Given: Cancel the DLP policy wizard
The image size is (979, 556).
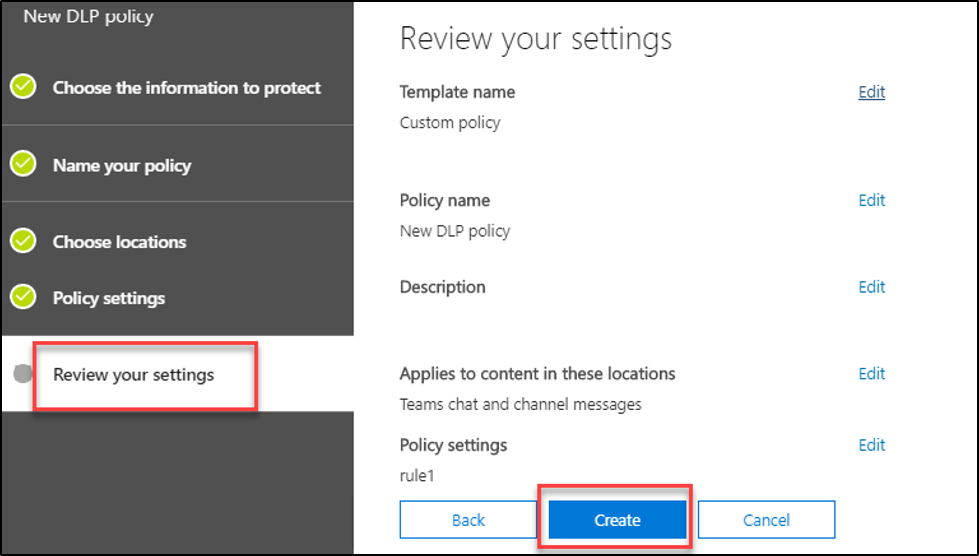Looking at the screenshot, I should pos(766,520).
